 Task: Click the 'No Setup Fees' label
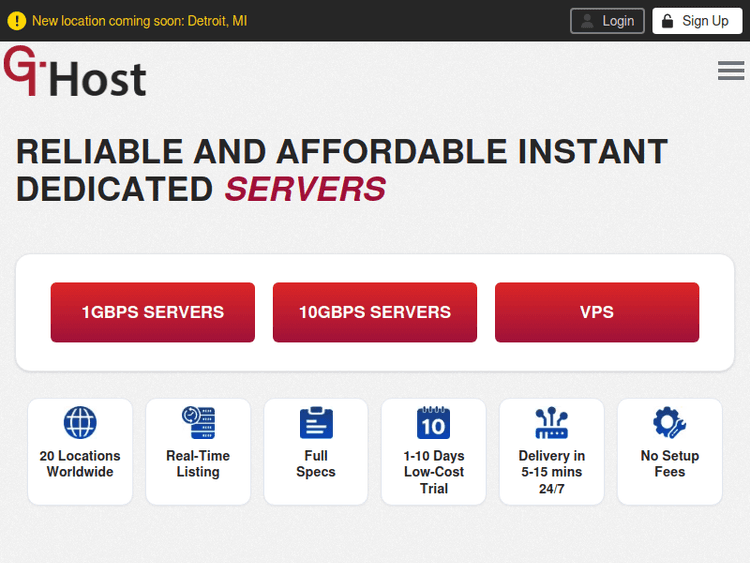coord(670,464)
